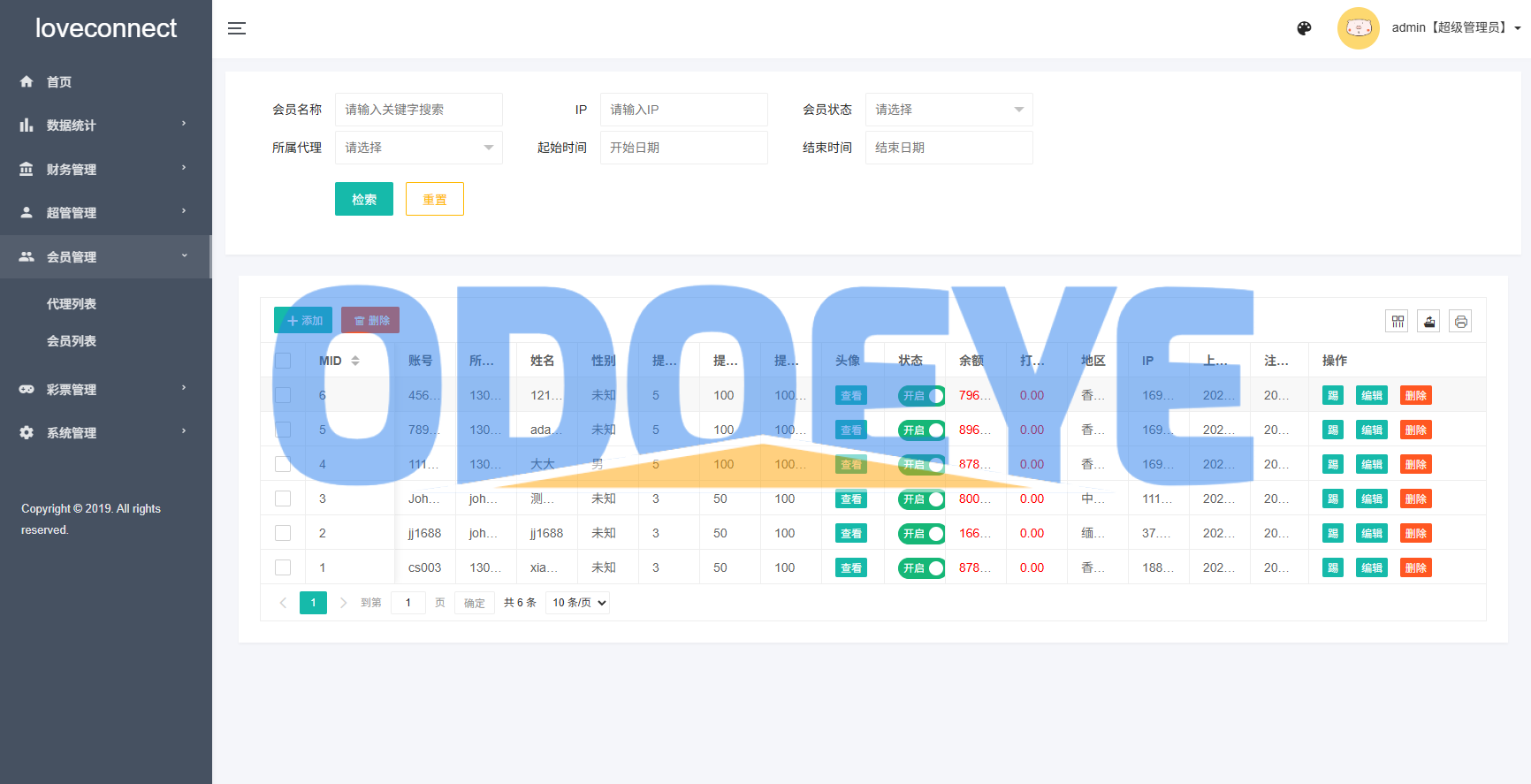This screenshot has height=784, width=1531.
Task: Open the 所属代理 dropdown
Action: [418, 148]
